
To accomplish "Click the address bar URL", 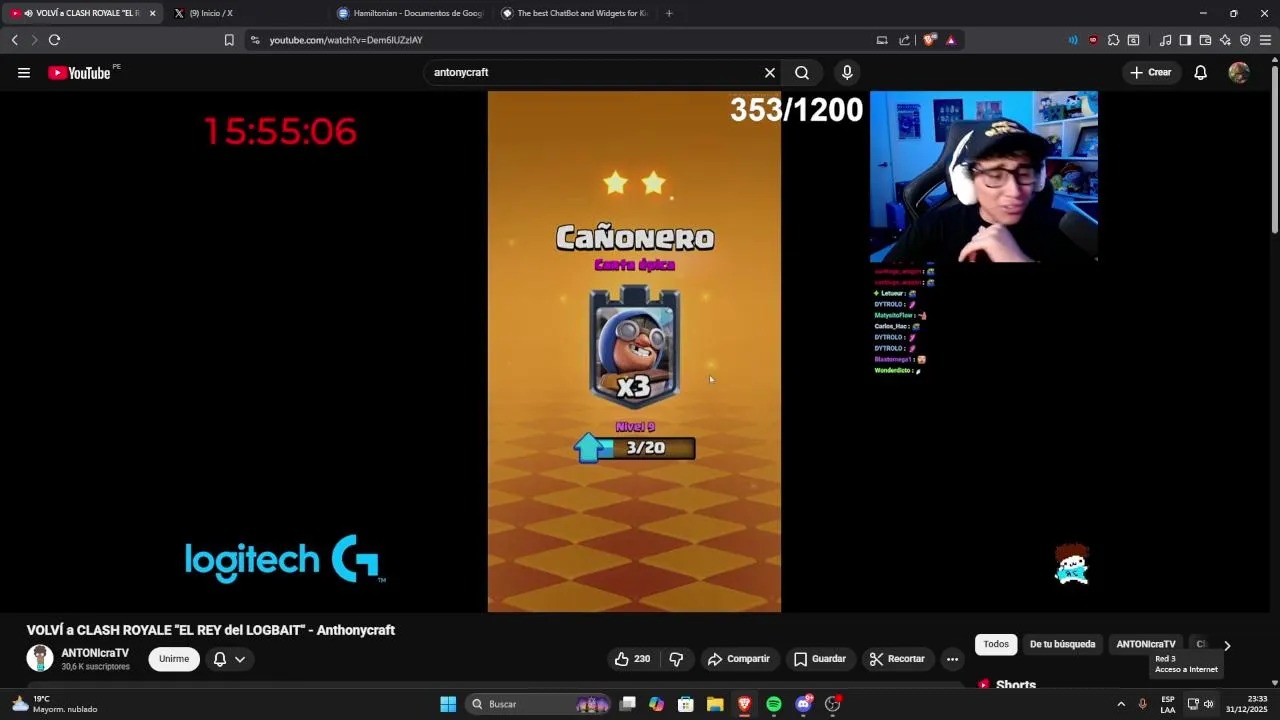I will [346, 40].
